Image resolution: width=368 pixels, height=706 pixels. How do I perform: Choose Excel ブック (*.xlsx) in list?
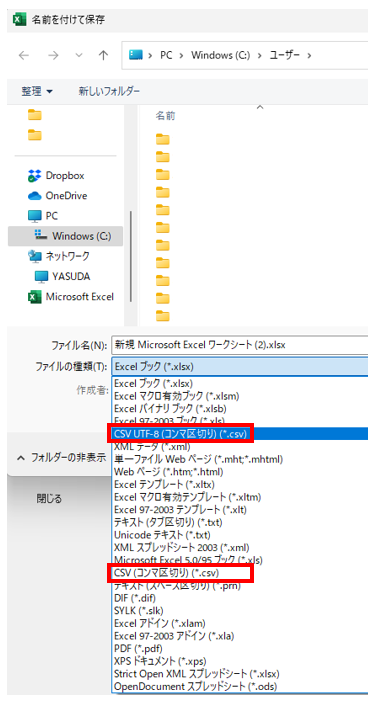click(154, 384)
